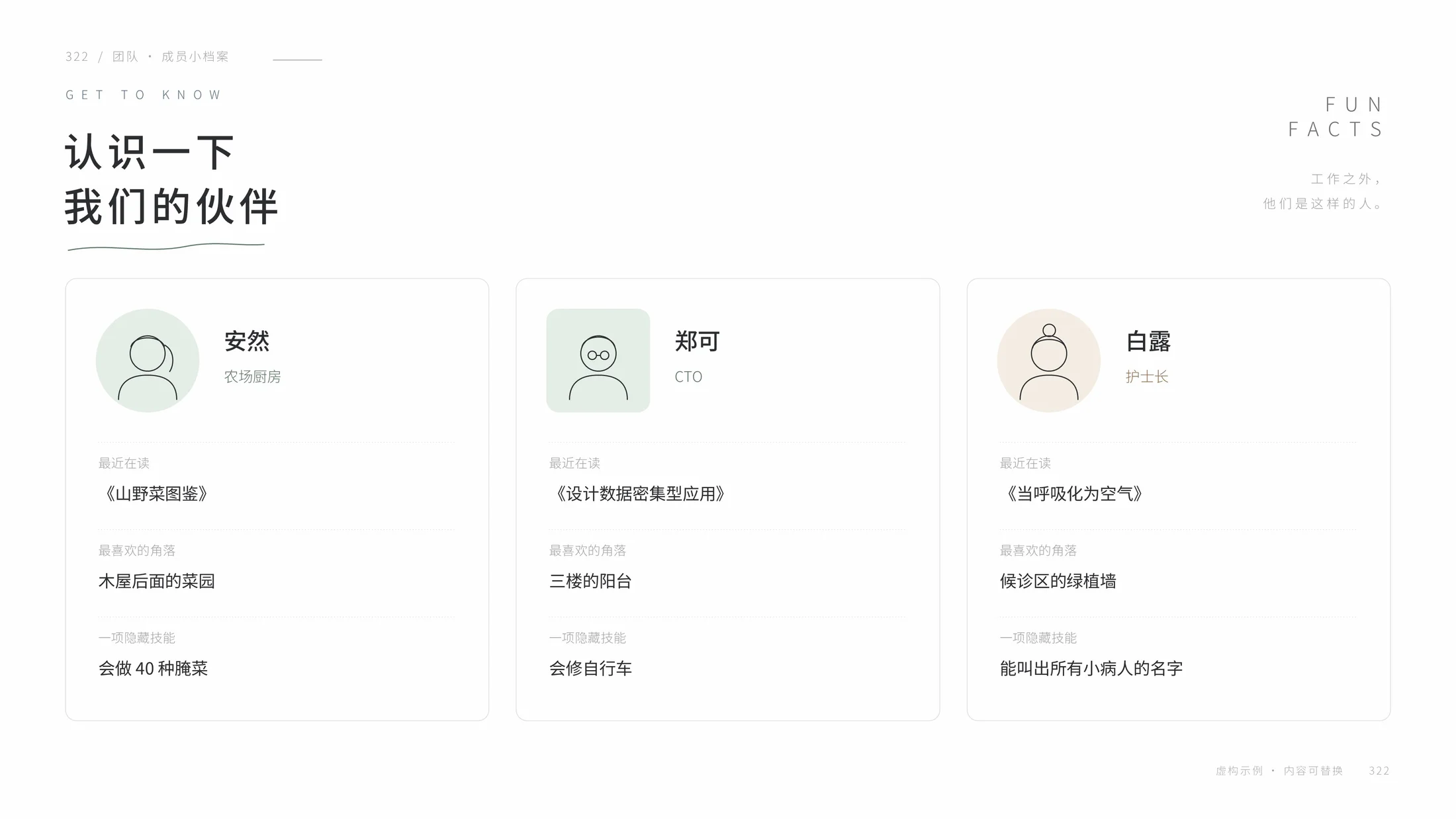The width and height of the screenshot is (1456, 819).
Task: Click 安然's ponytail avatar icon
Action: (148, 361)
